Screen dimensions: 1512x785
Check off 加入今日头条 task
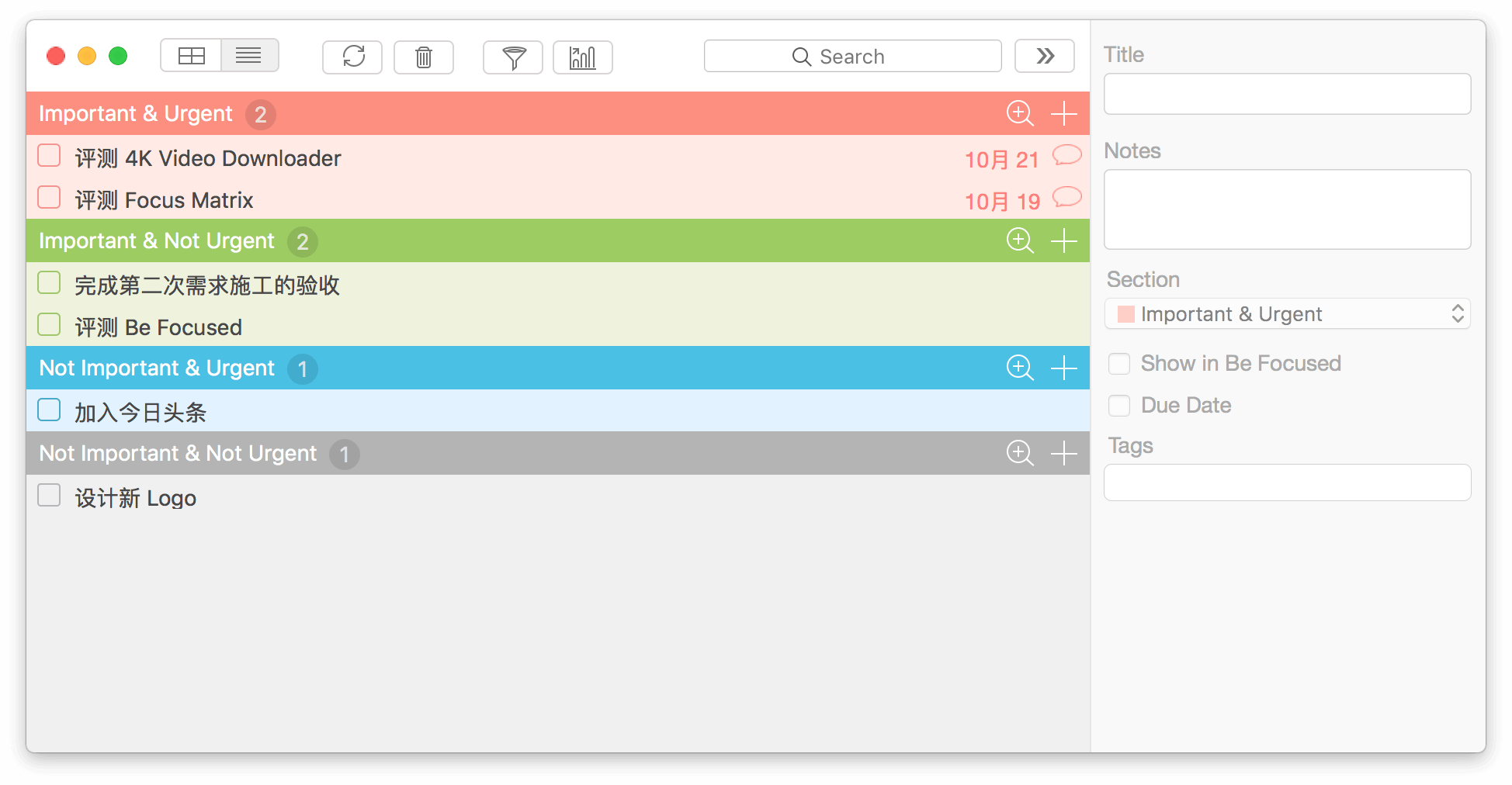49,410
